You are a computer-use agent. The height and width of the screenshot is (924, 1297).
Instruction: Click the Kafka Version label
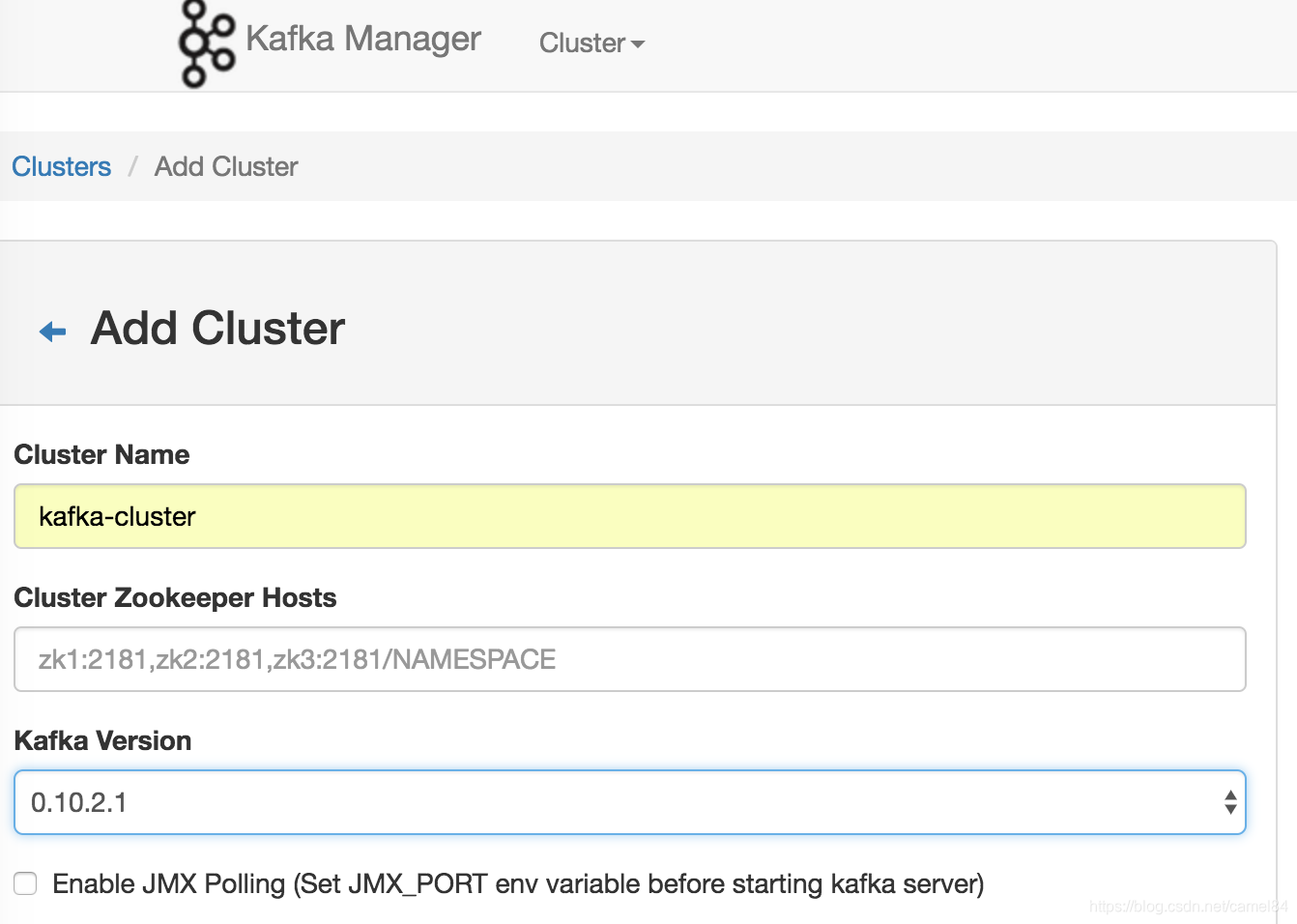[x=102, y=740]
